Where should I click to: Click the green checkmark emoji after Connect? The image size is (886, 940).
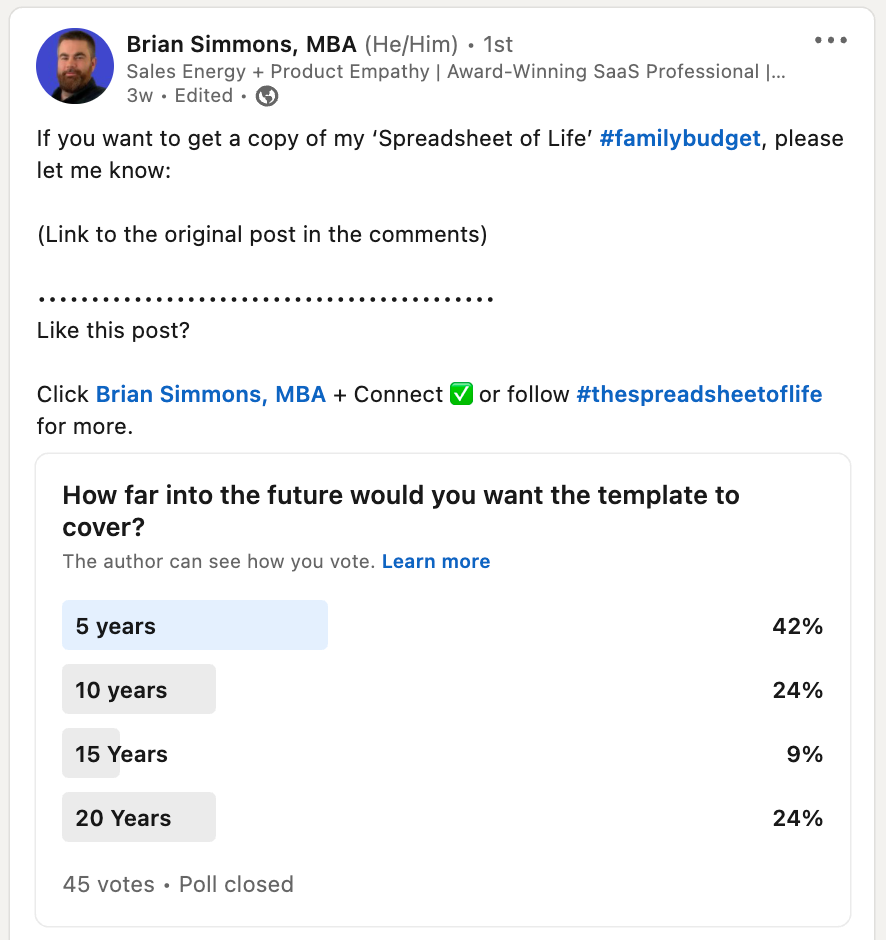click(x=461, y=394)
